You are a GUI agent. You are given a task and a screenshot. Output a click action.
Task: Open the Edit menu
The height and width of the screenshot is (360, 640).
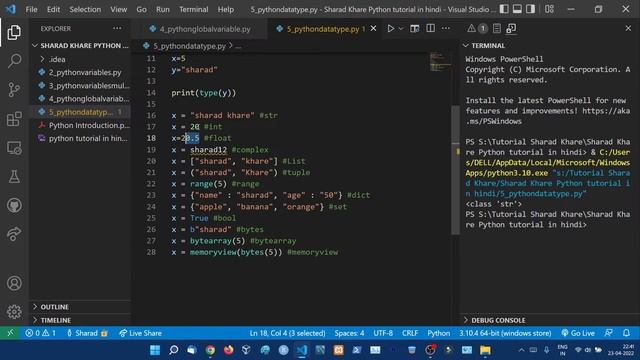coord(53,9)
